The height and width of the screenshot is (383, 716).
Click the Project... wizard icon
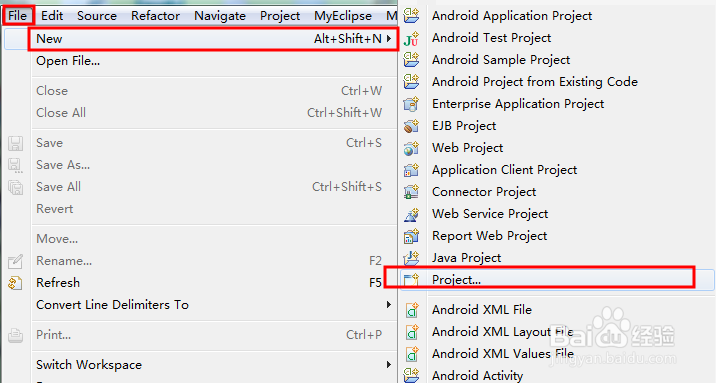[411, 279]
